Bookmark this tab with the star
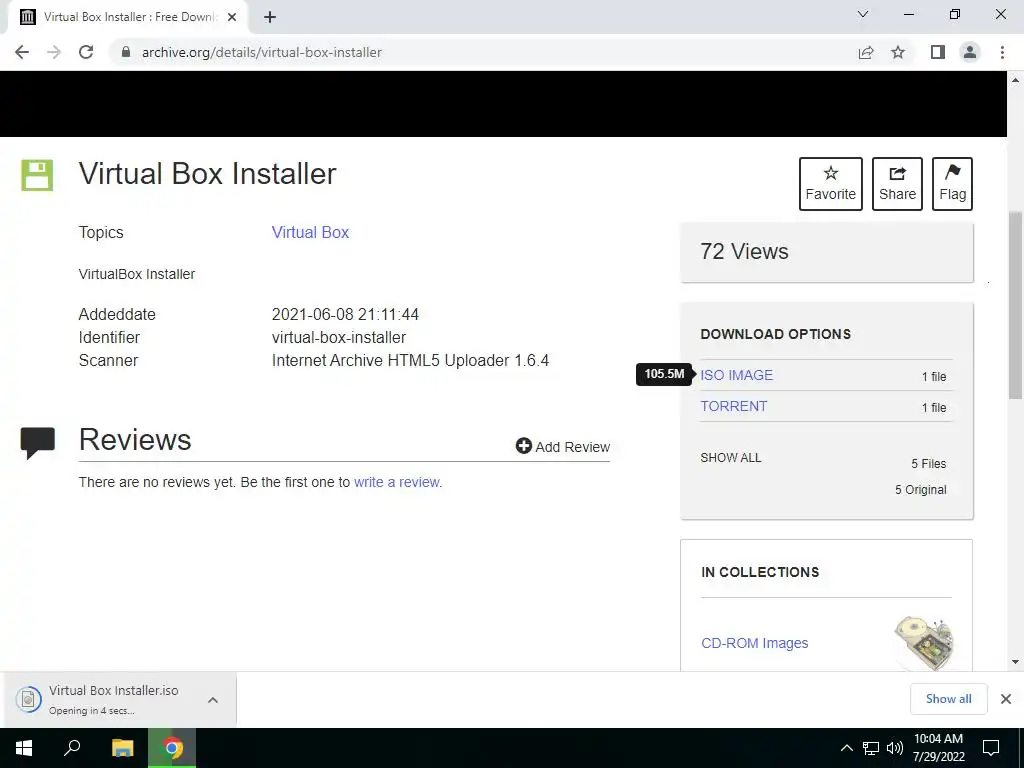 click(898, 52)
